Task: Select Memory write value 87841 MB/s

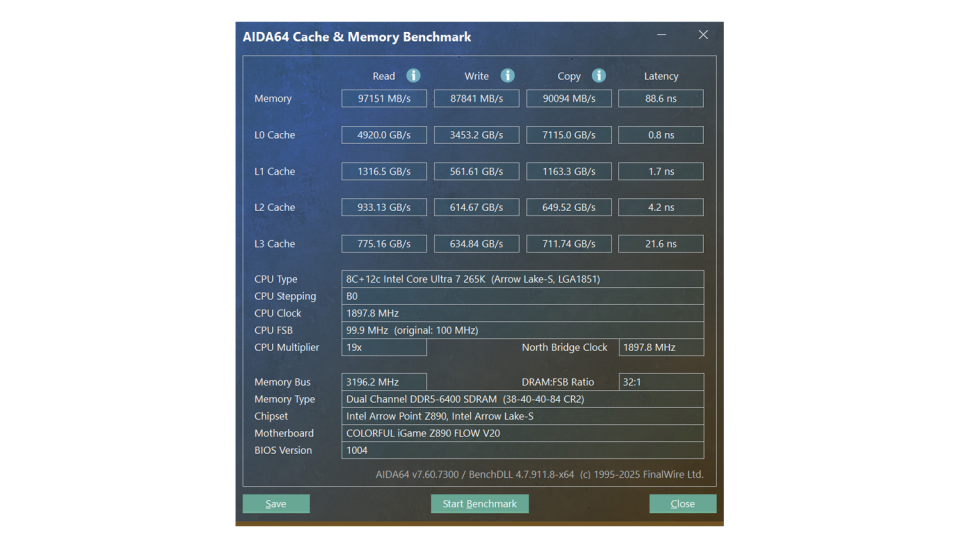Action: [x=476, y=99]
